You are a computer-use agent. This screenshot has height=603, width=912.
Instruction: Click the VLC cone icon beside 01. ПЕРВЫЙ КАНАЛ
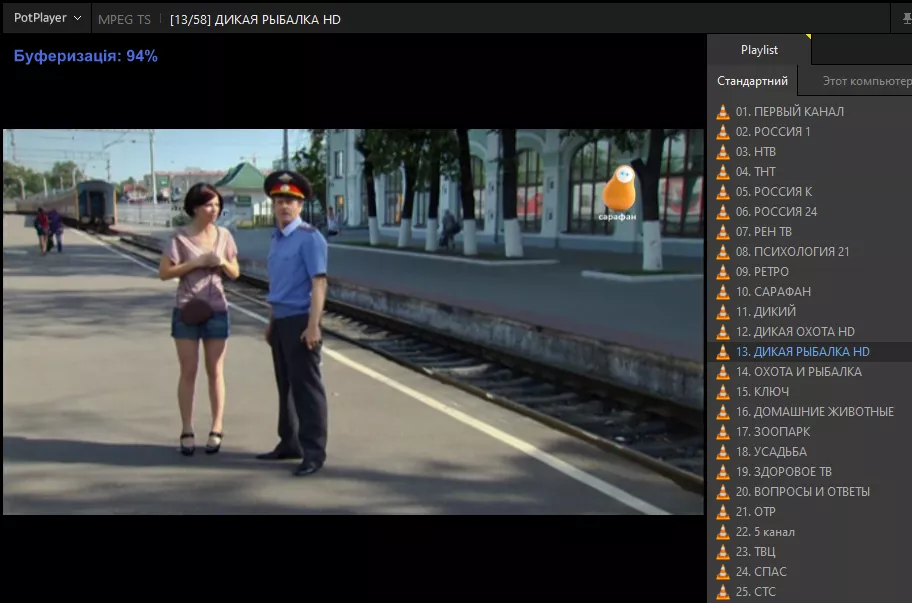point(723,112)
